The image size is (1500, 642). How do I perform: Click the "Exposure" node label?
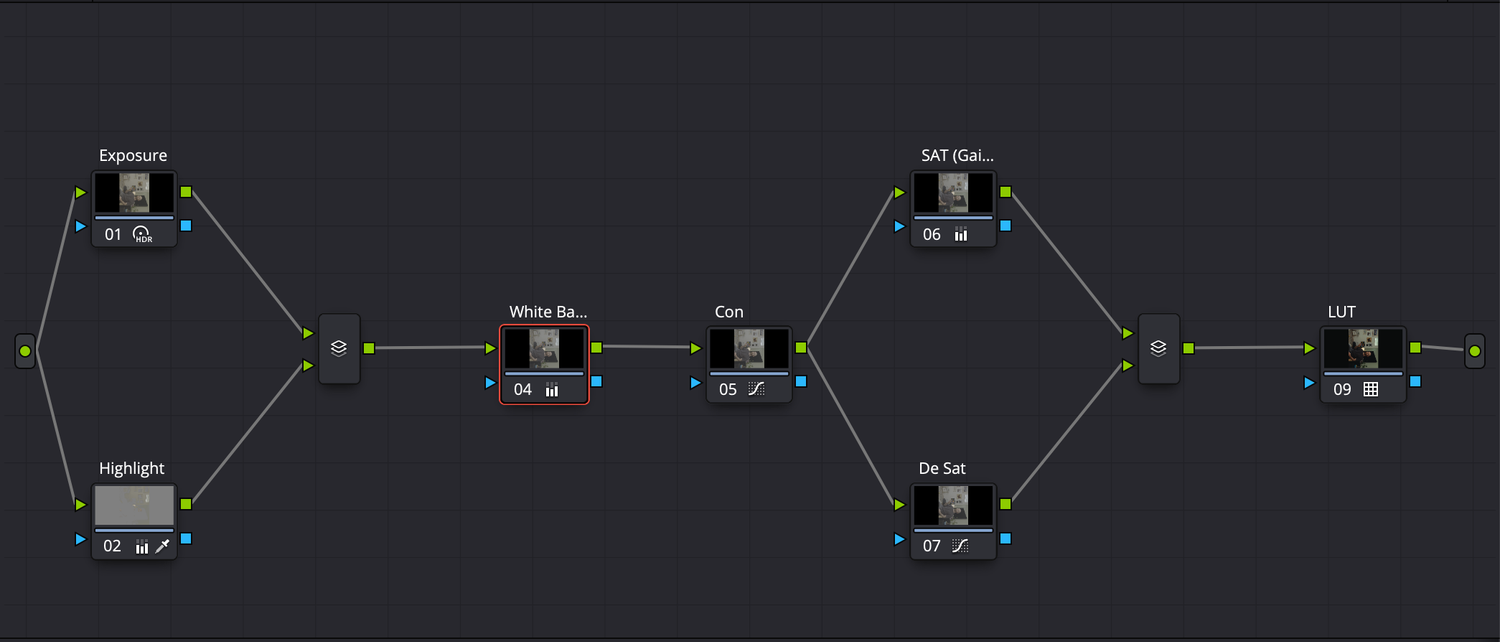point(133,156)
